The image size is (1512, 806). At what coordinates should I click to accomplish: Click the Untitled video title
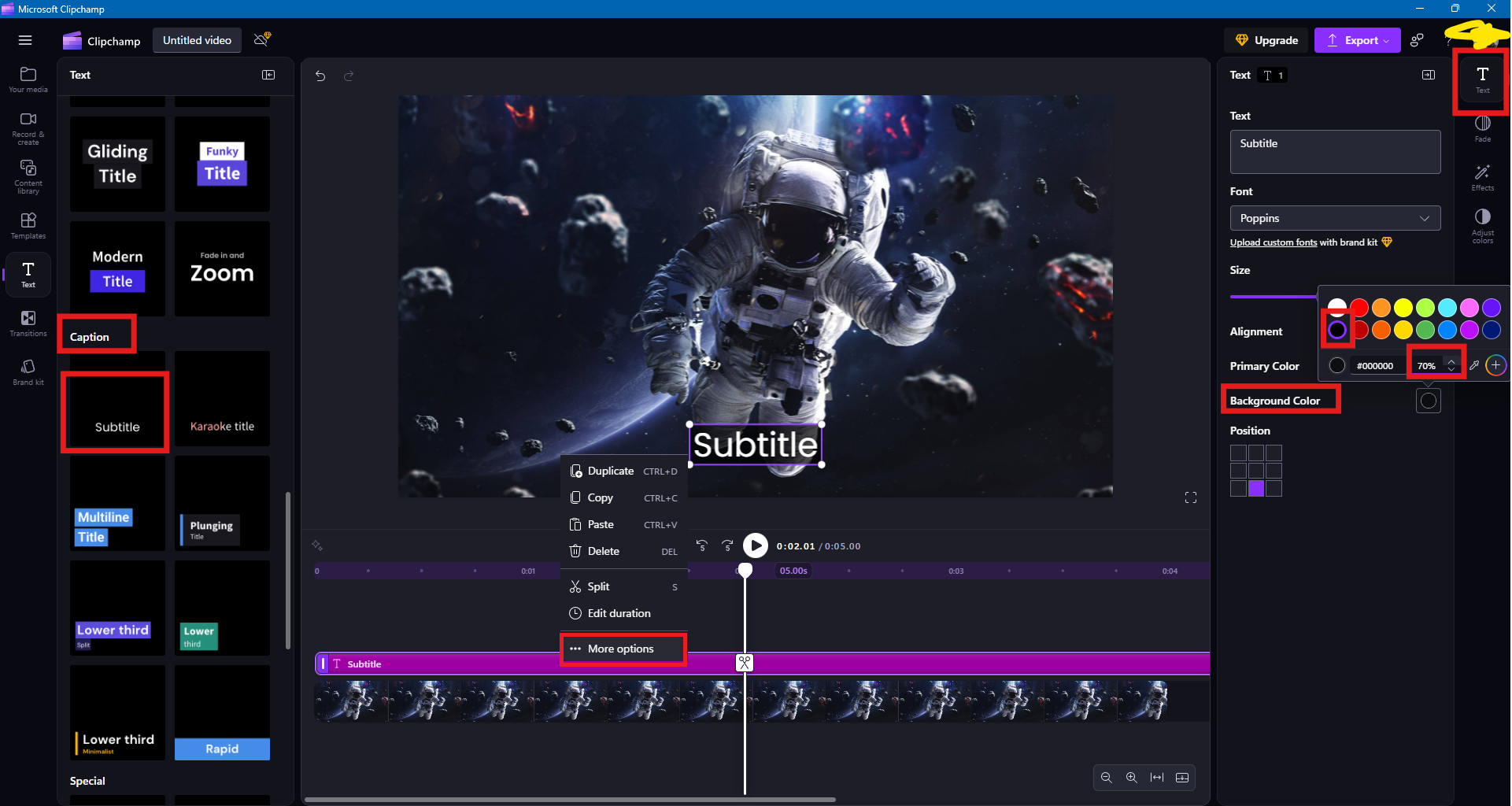click(197, 40)
